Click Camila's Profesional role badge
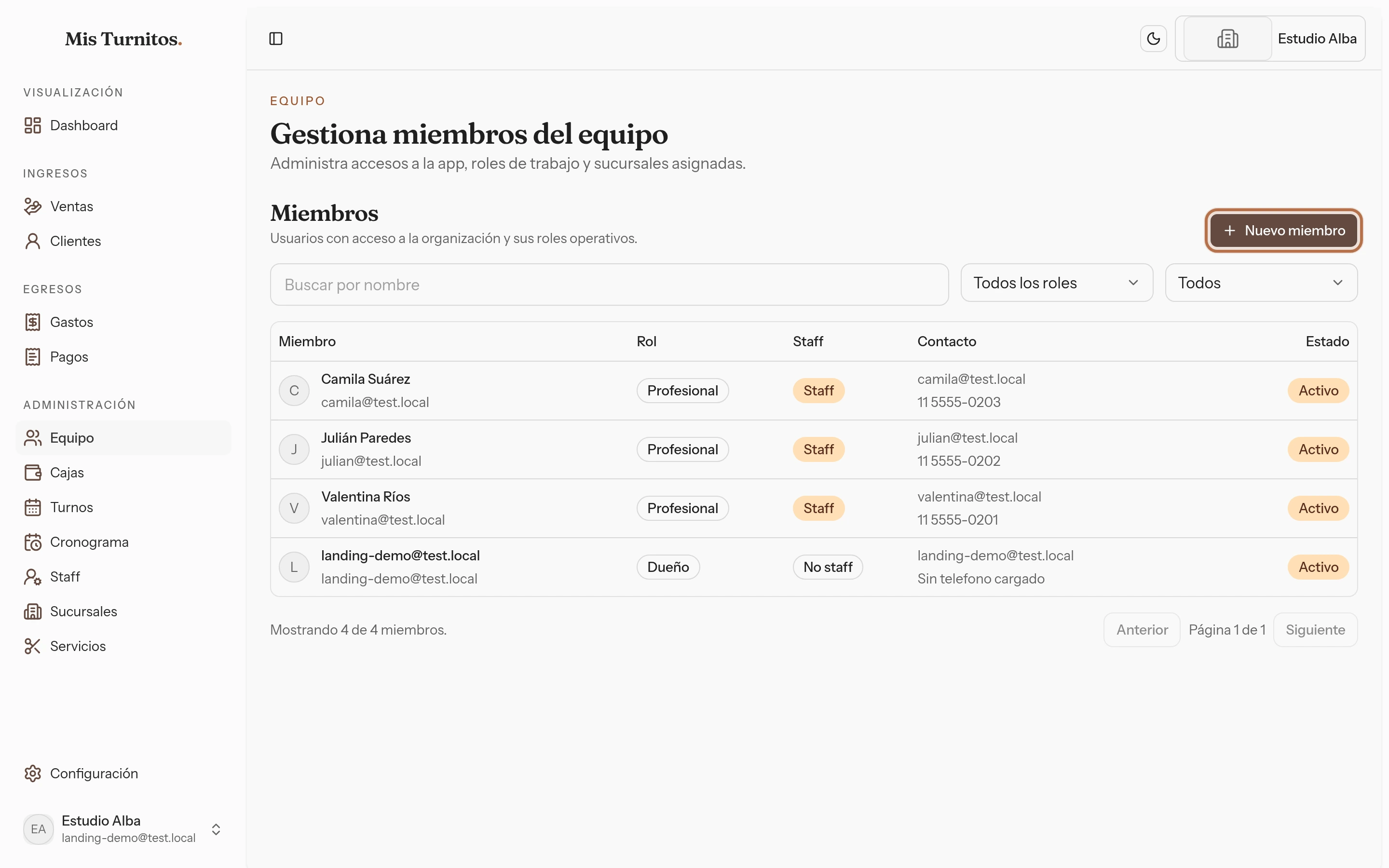 (682, 391)
